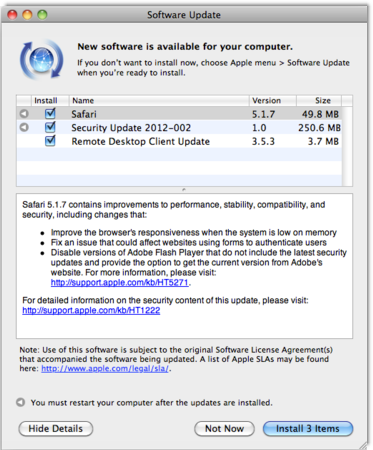Uncheck the Security Update 2012-002 checkbox
This screenshot has height=450, width=373.
[x=50, y=127]
